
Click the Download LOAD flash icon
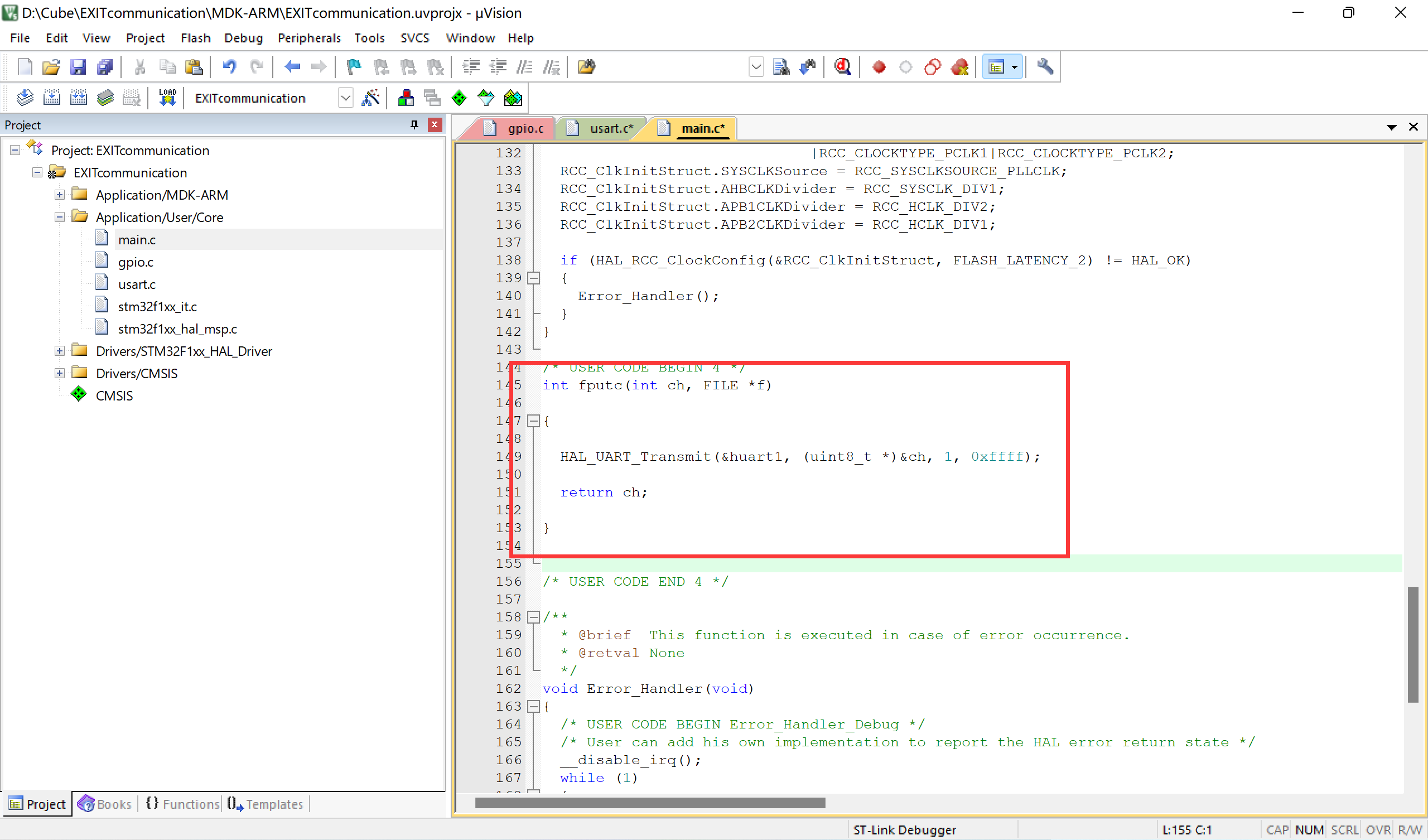coord(167,98)
